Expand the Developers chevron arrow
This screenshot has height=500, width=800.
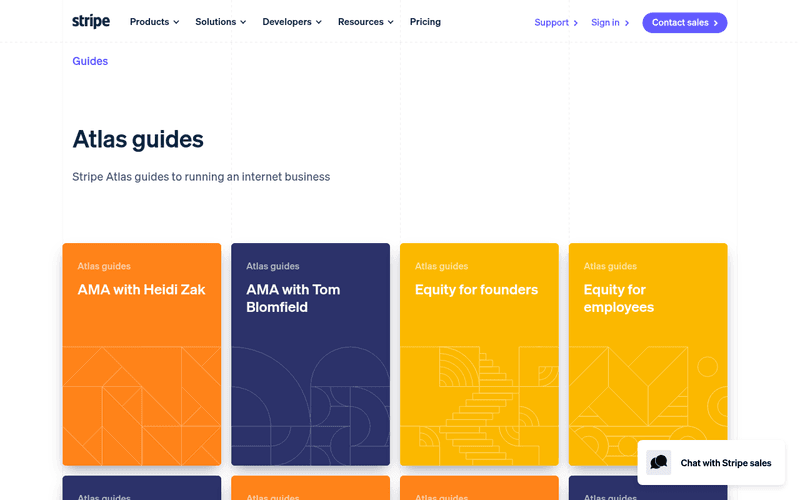319,22
